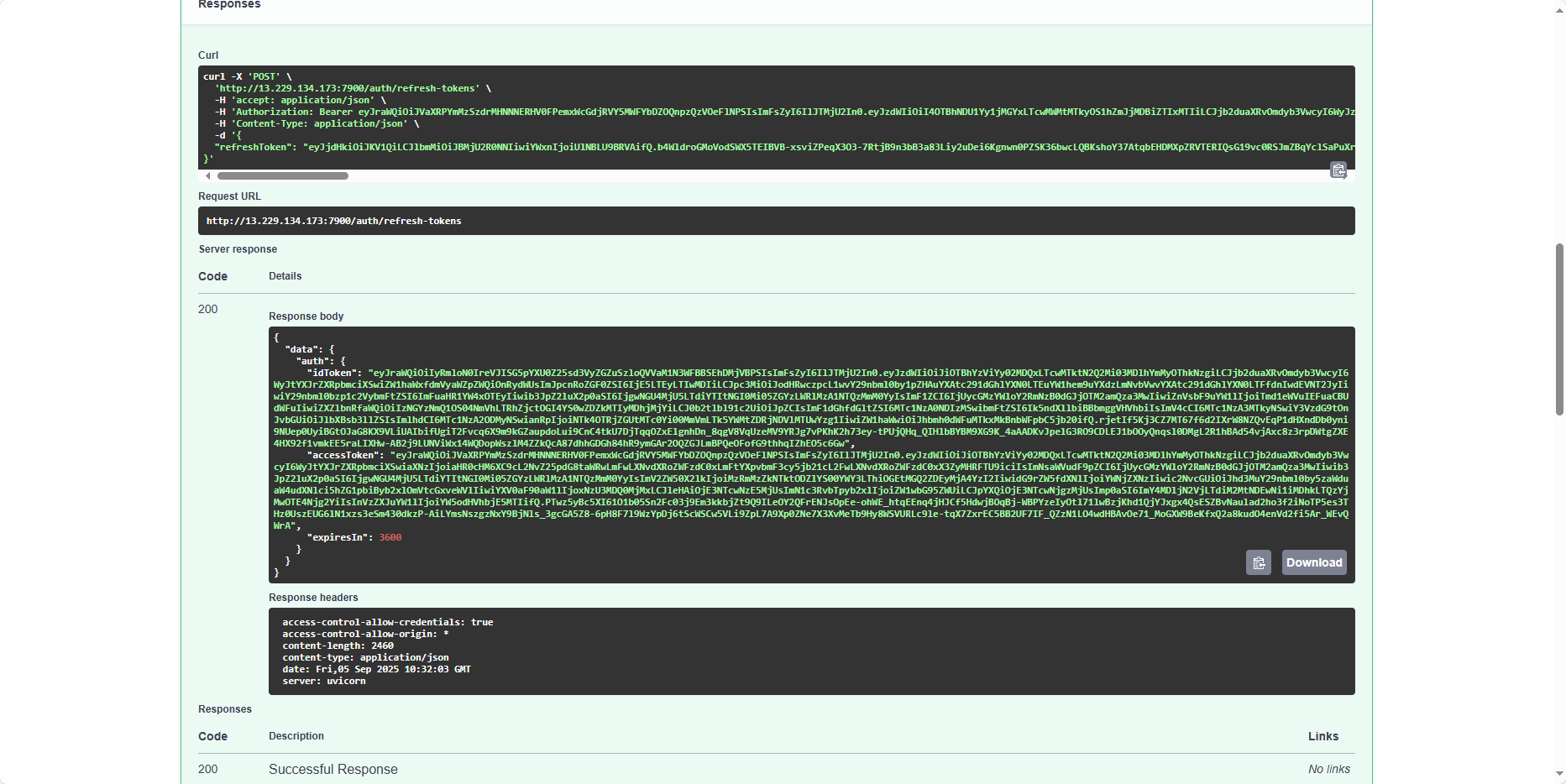Click the Authorization Bearer header line in curl
The height and width of the screenshot is (784, 1566).
pos(504,112)
